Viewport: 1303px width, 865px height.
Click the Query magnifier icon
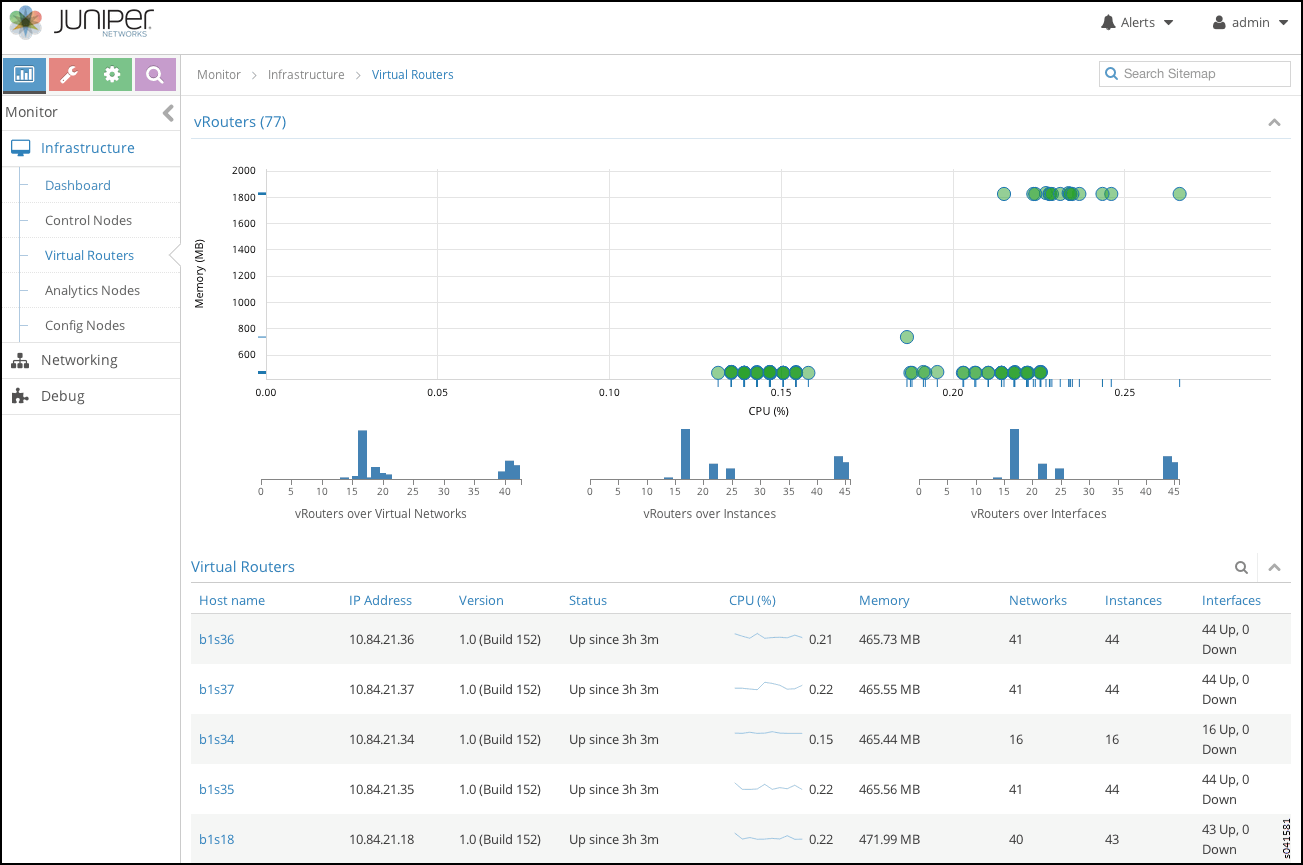[x=155, y=75]
